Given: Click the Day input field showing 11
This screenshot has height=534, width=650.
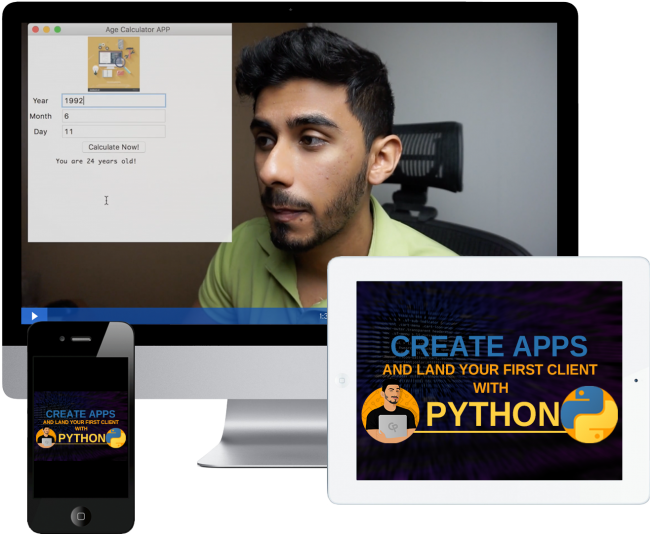Looking at the screenshot, I should point(114,131).
